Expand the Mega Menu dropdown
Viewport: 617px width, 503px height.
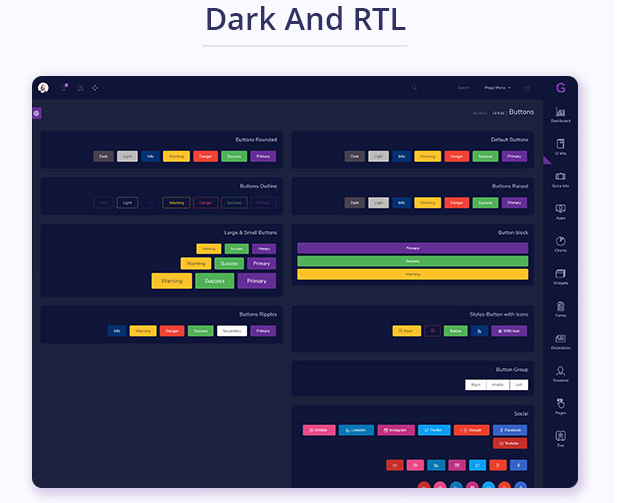[499, 88]
